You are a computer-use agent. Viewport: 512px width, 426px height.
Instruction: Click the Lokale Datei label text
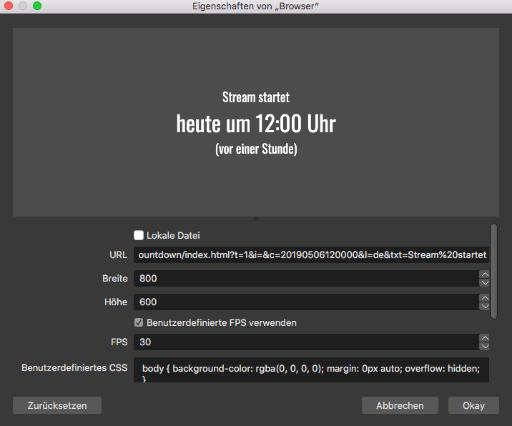click(x=173, y=236)
